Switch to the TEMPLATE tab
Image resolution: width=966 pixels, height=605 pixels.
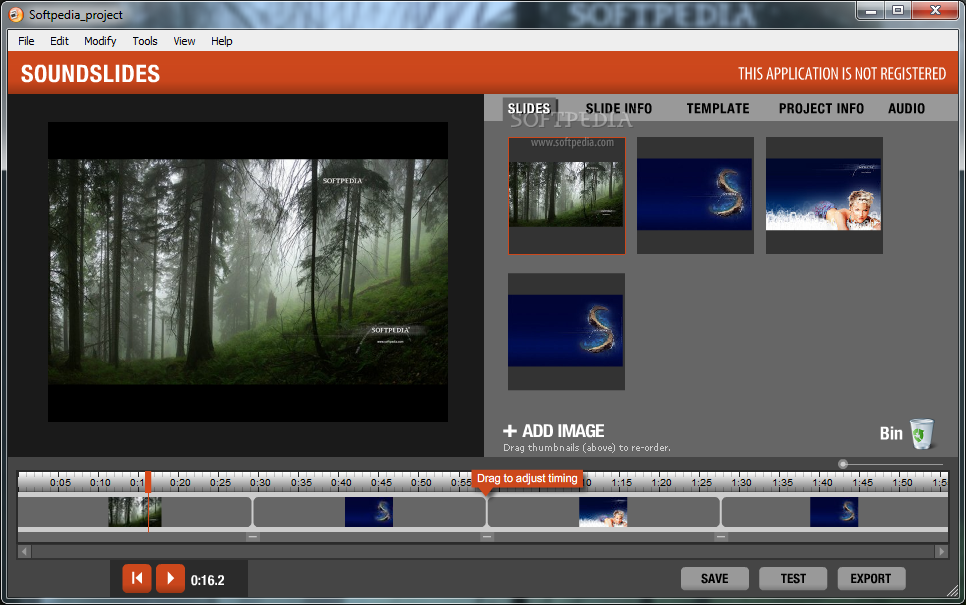pos(718,108)
